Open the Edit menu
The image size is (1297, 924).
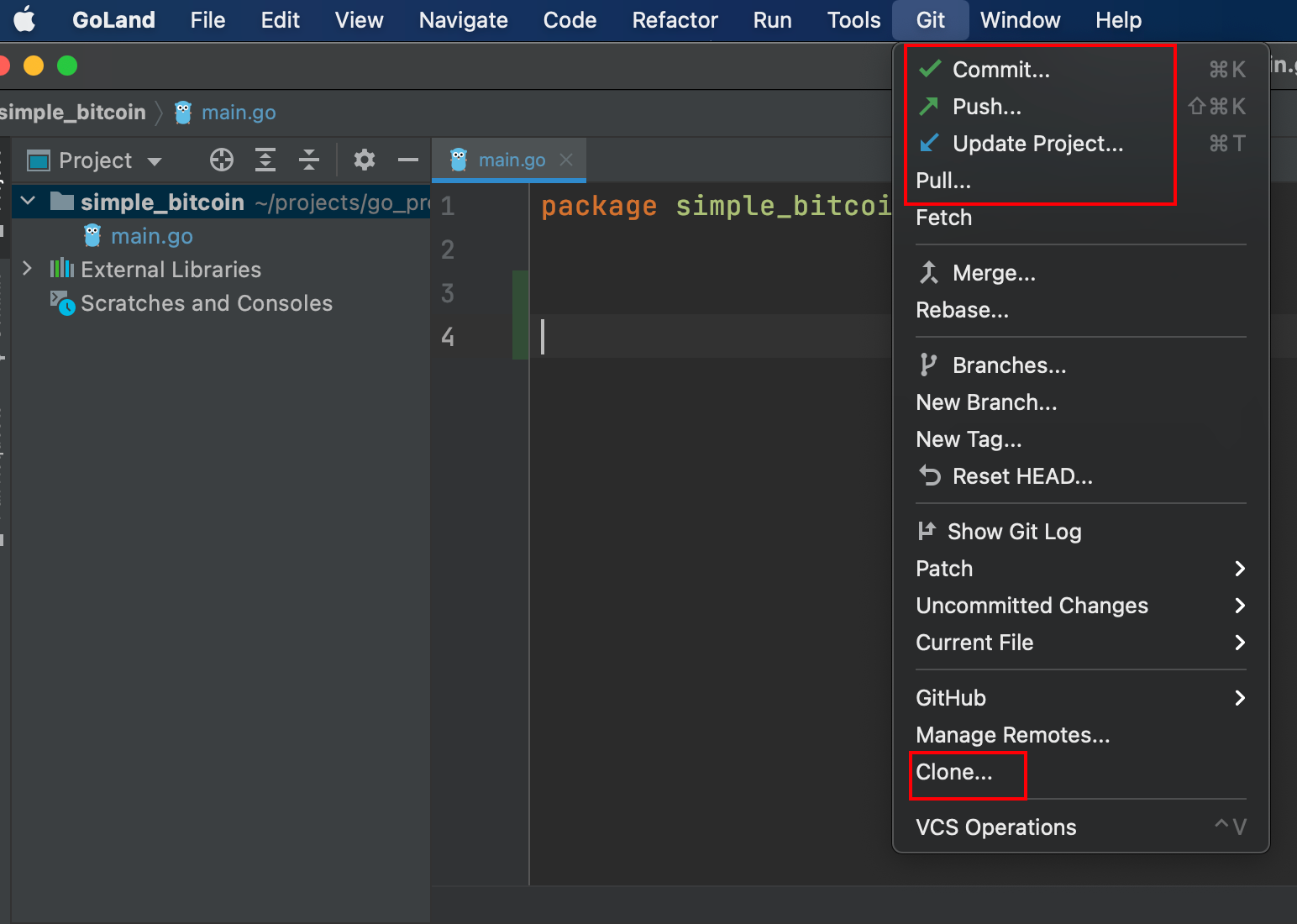point(280,19)
